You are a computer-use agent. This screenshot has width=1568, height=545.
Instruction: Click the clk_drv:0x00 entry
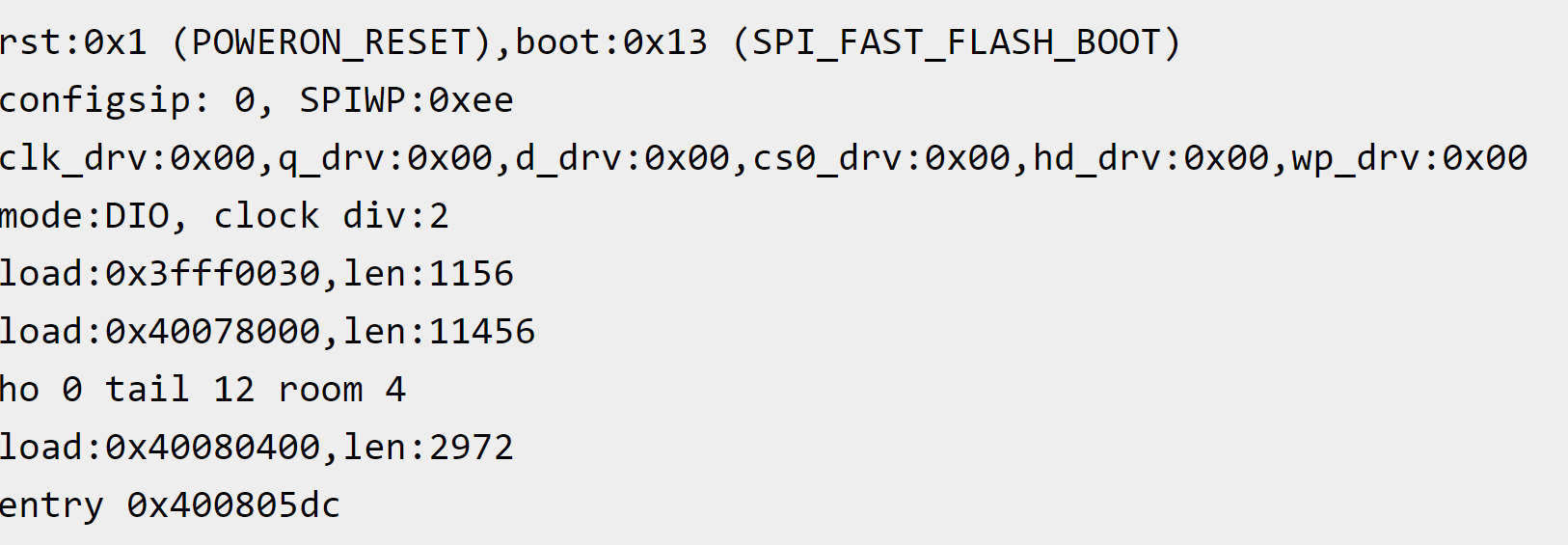[127, 159]
